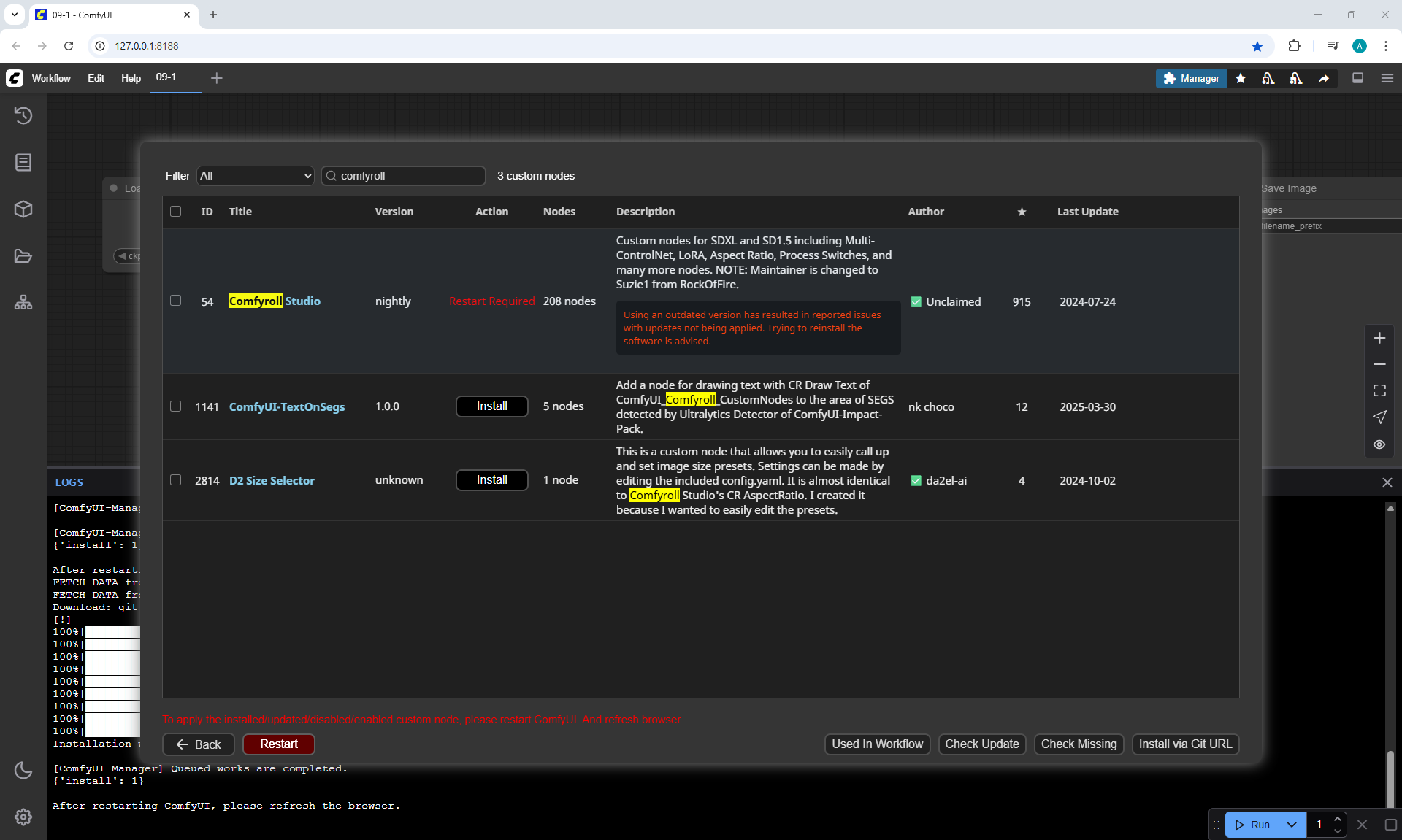The width and height of the screenshot is (1402, 840).
Task: Check the D2 Size Selector checkbox
Action: tap(175, 480)
